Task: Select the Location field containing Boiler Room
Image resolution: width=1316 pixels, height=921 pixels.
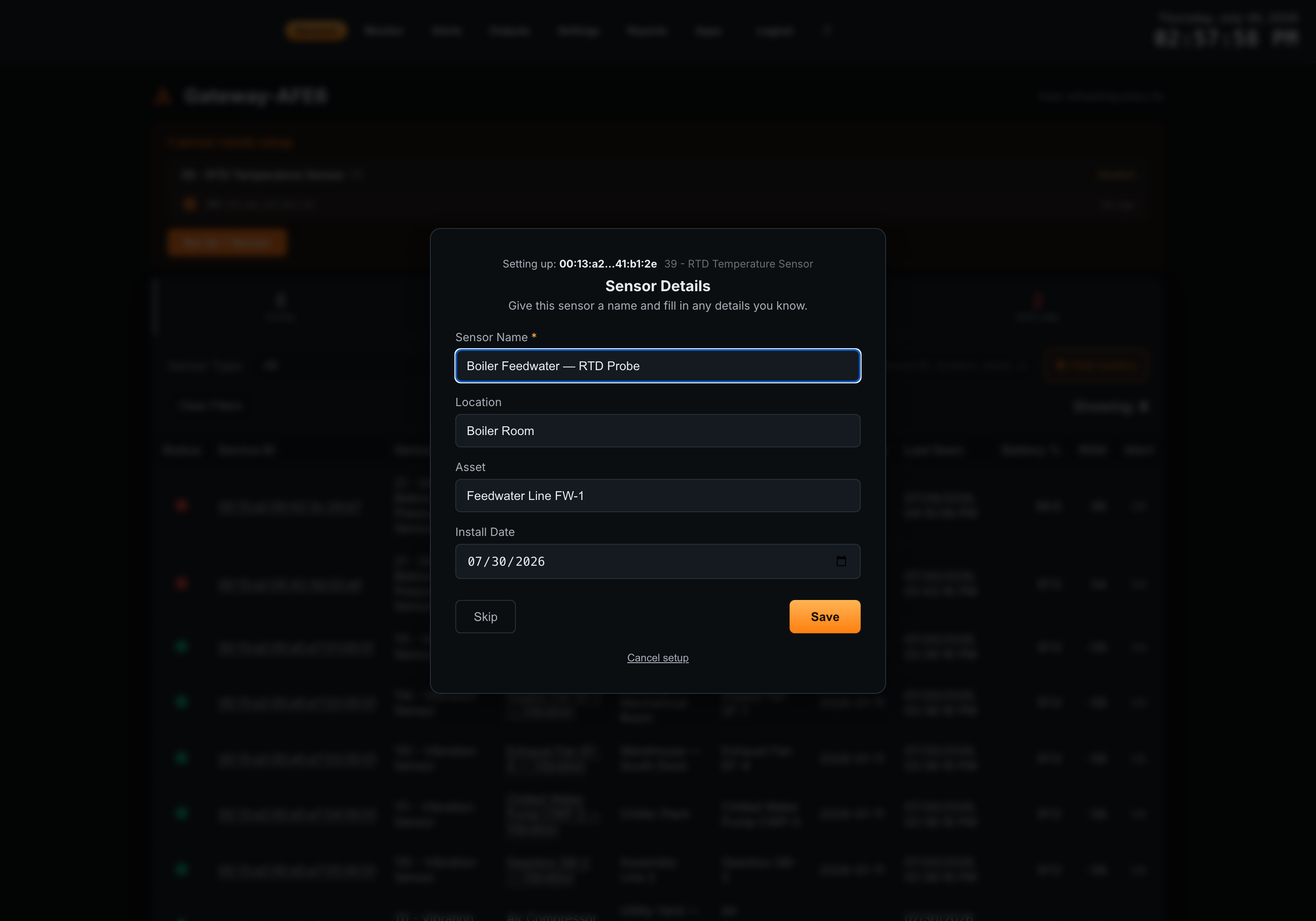Action: (658, 430)
